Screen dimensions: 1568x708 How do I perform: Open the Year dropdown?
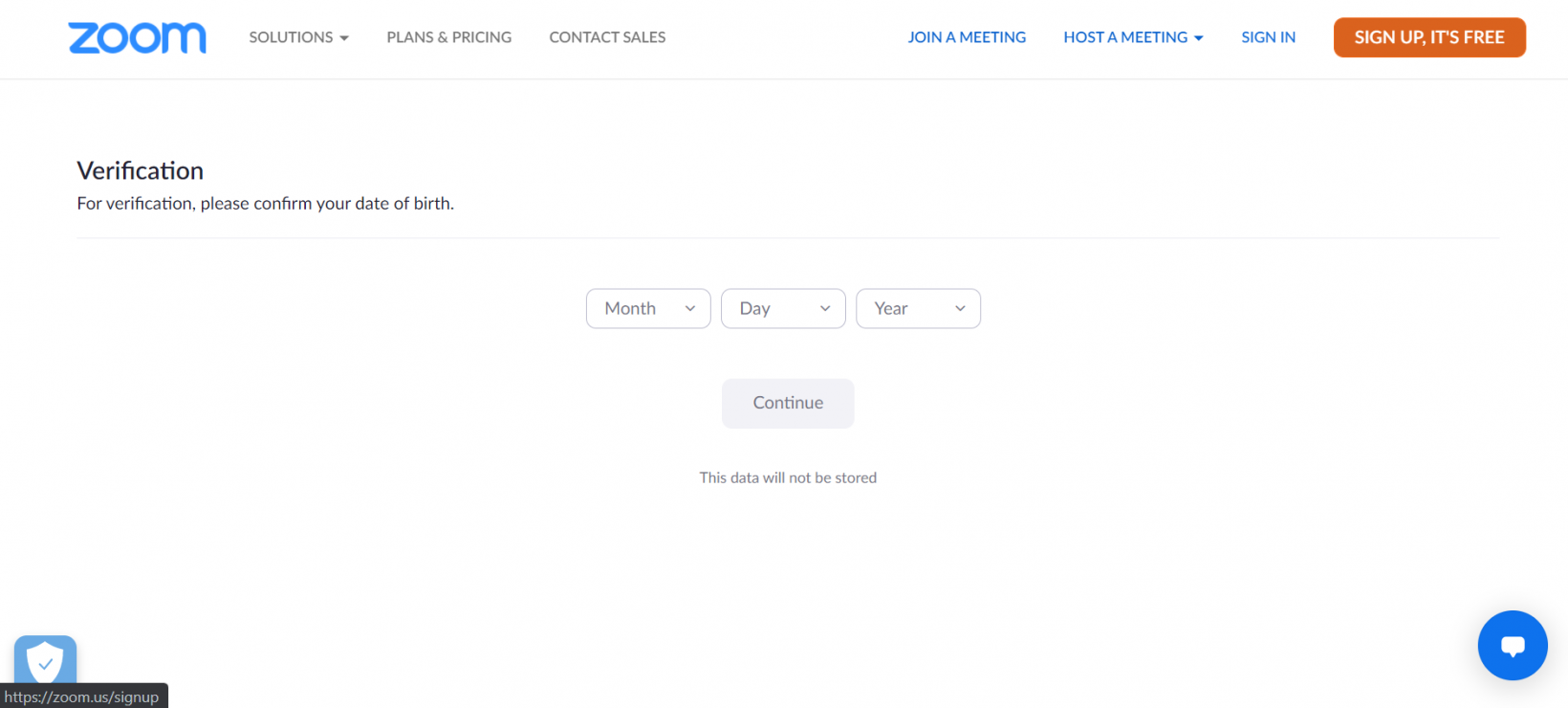coord(917,309)
